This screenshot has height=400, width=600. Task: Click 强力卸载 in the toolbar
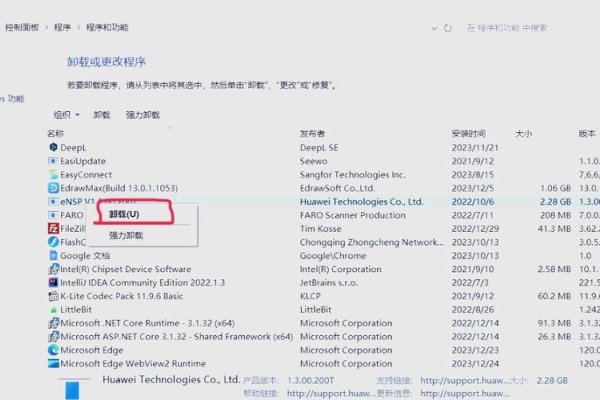click(x=143, y=115)
